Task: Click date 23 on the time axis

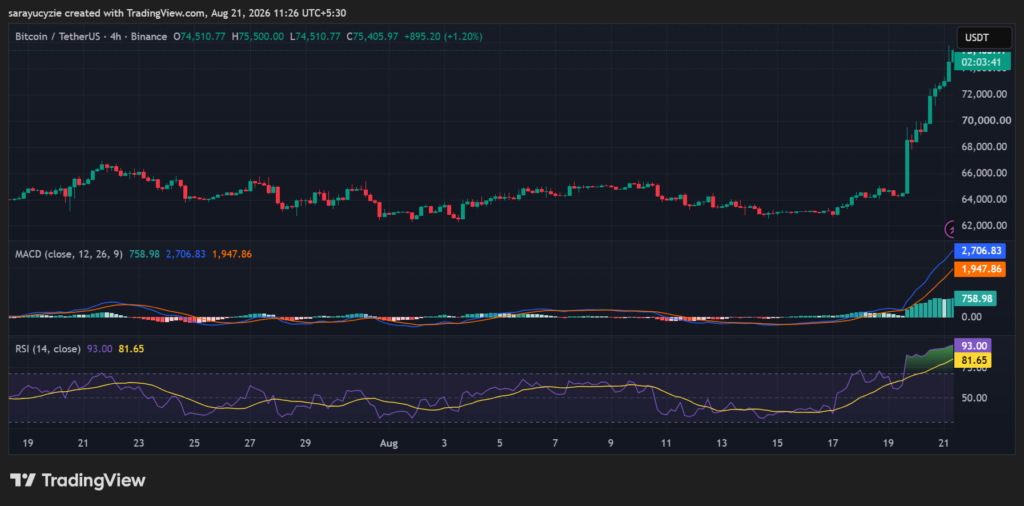Action: [138, 443]
